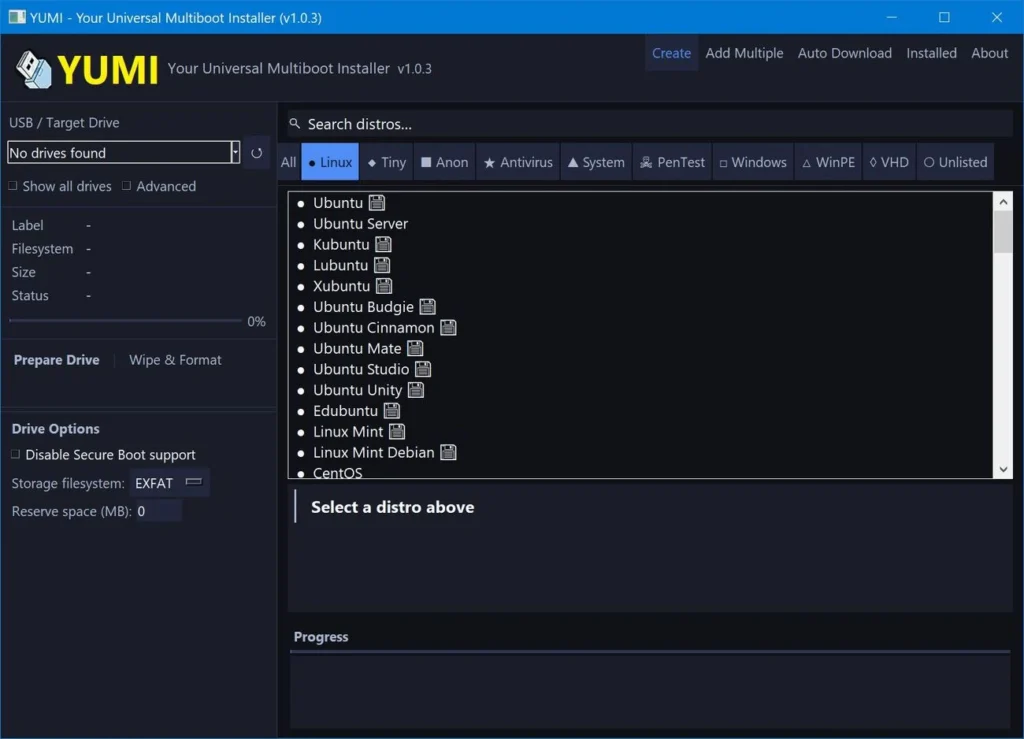Click the floppy disk icon beside Linux Mint
Viewport: 1024px width, 739px height.
(397, 432)
